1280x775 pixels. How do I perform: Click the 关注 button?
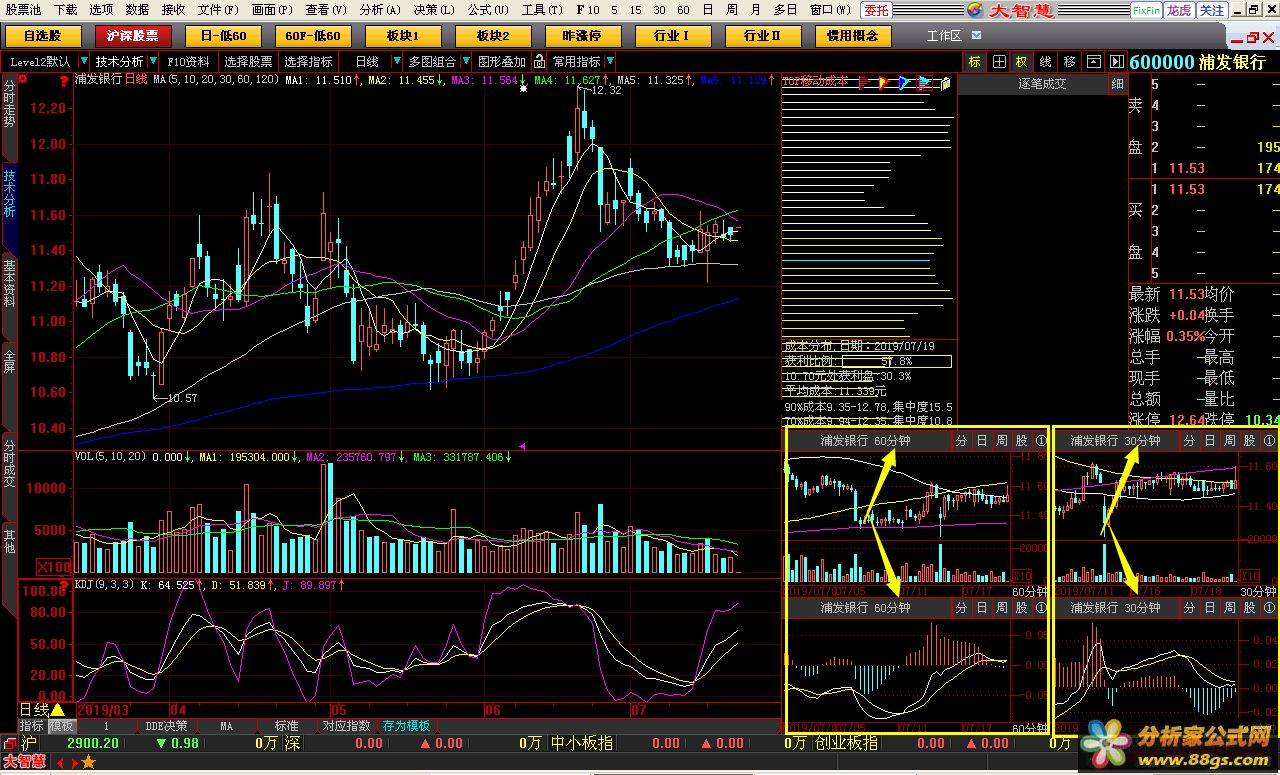coord(1212,10)
